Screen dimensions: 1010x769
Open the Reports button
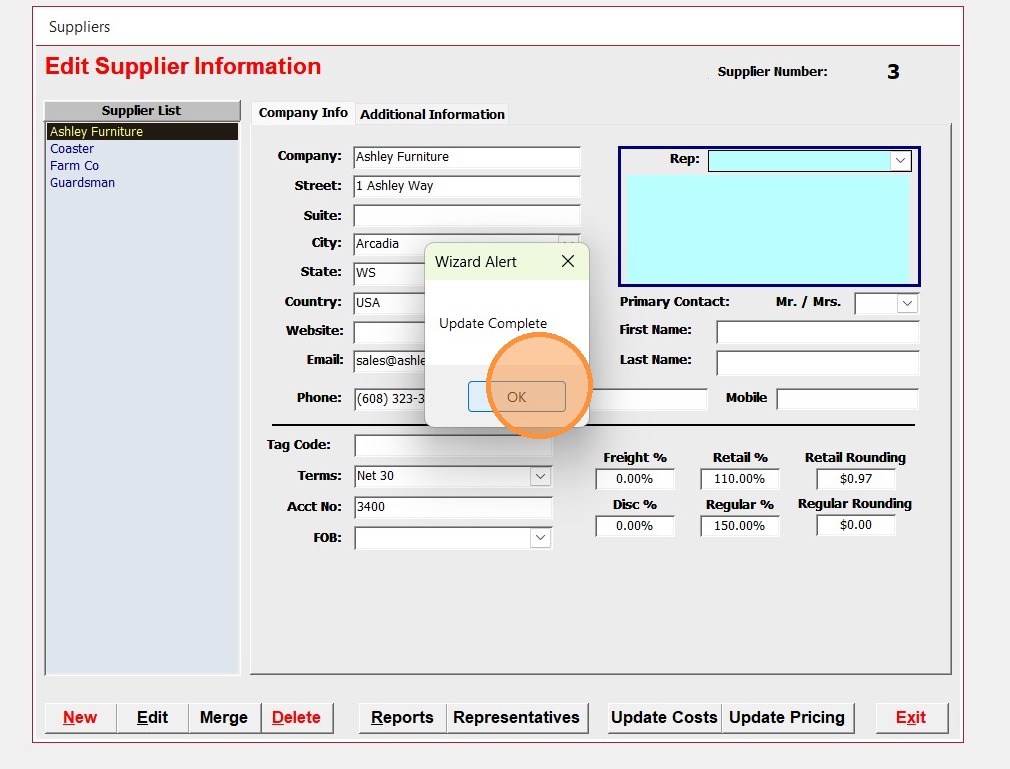(402, 718)
